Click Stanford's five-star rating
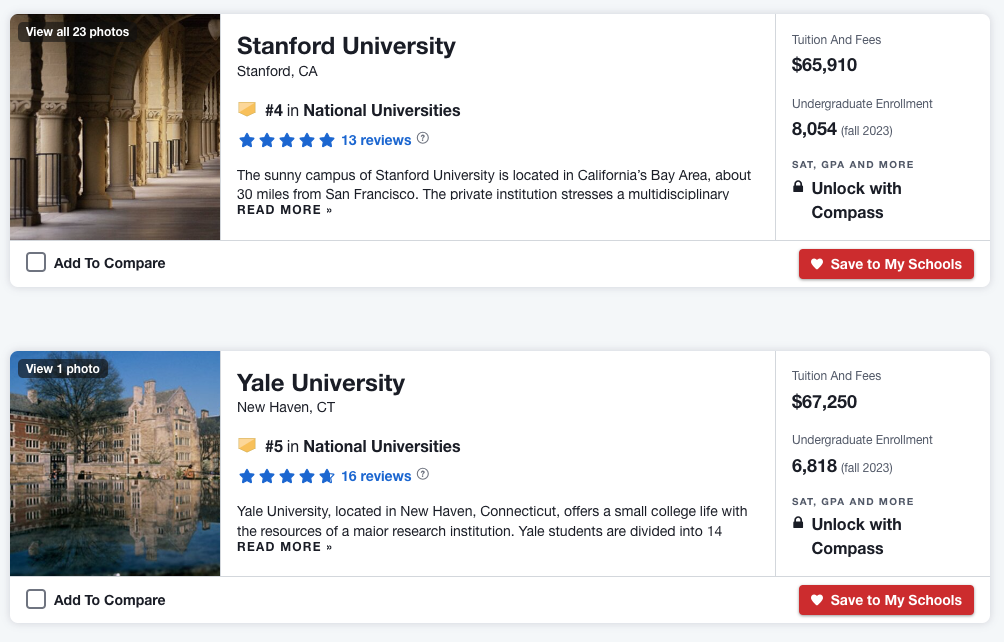Screen dimensions: 1004x642 coord(286,140)
